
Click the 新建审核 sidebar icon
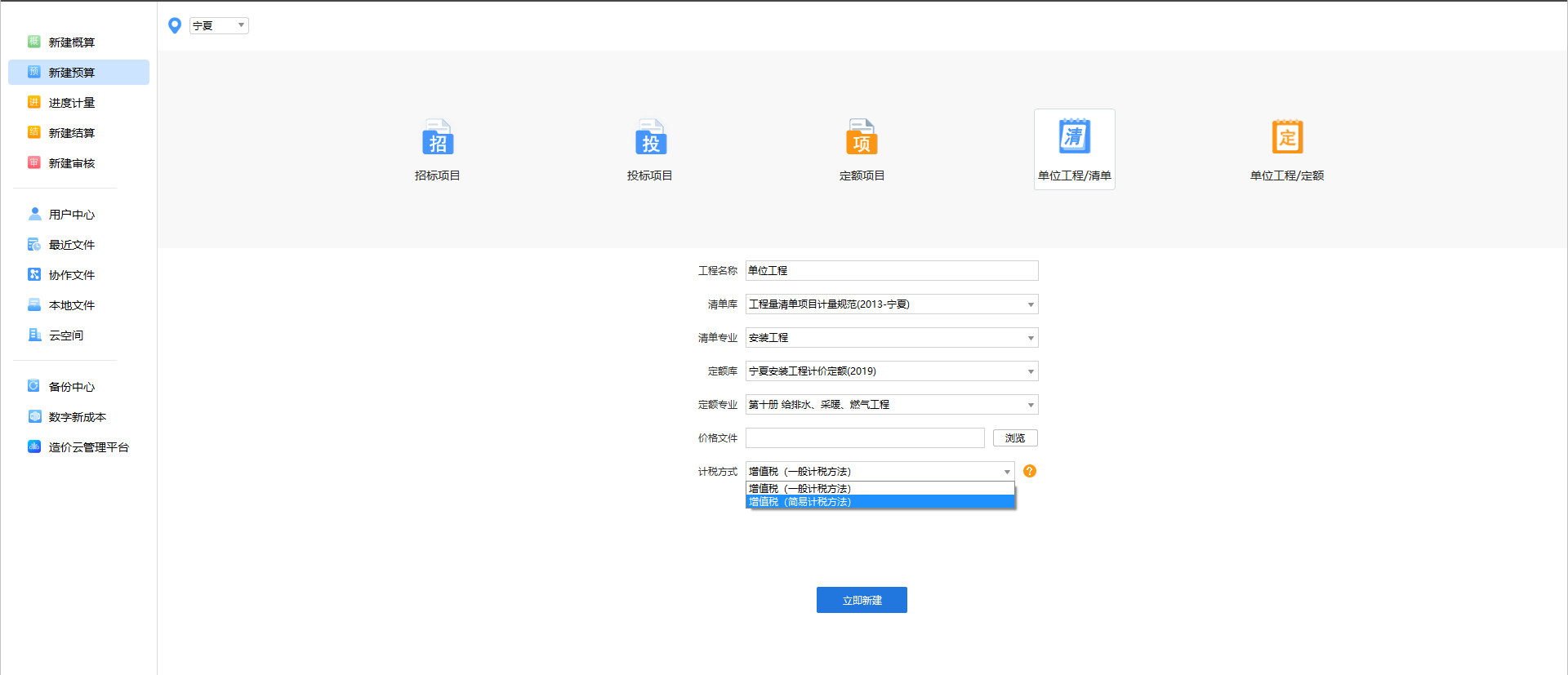(x=34, y=162)
